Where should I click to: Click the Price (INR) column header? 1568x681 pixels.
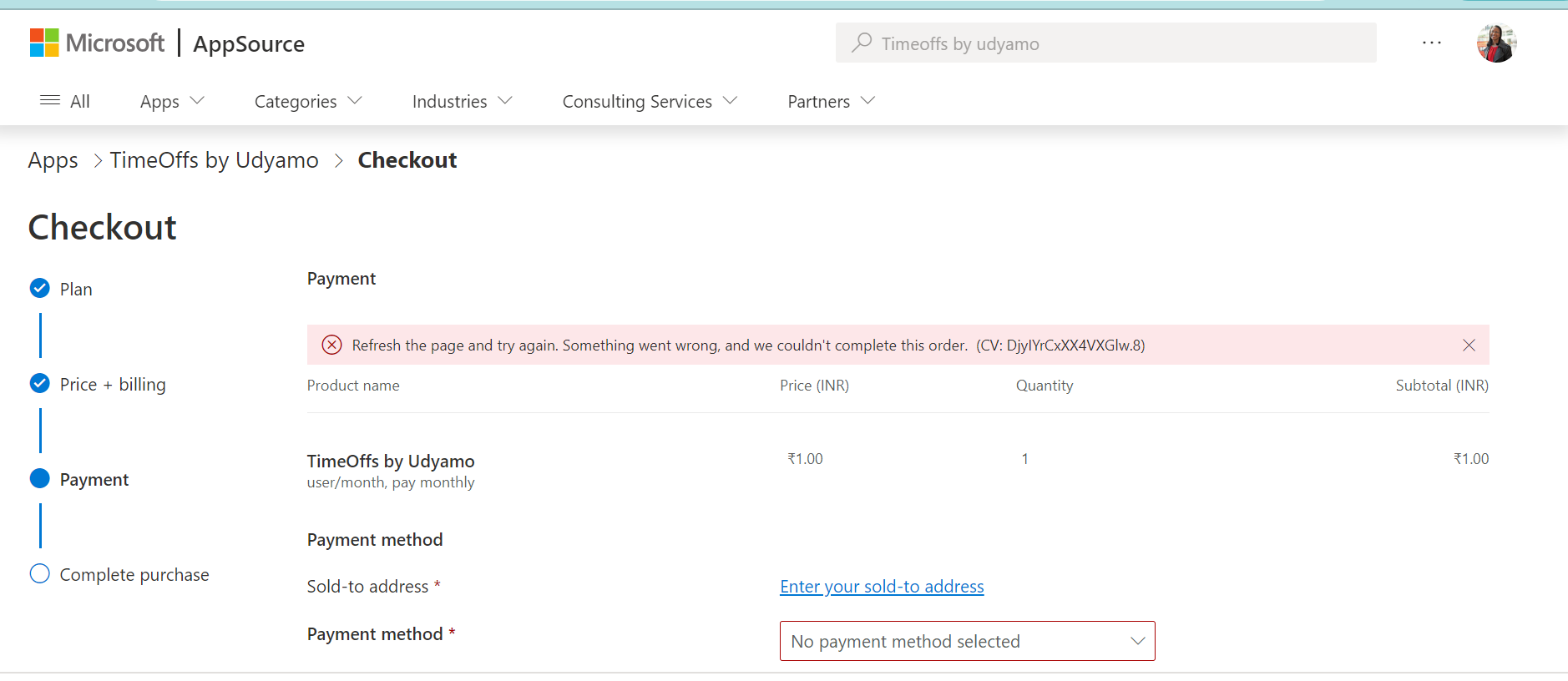(814, 386)
